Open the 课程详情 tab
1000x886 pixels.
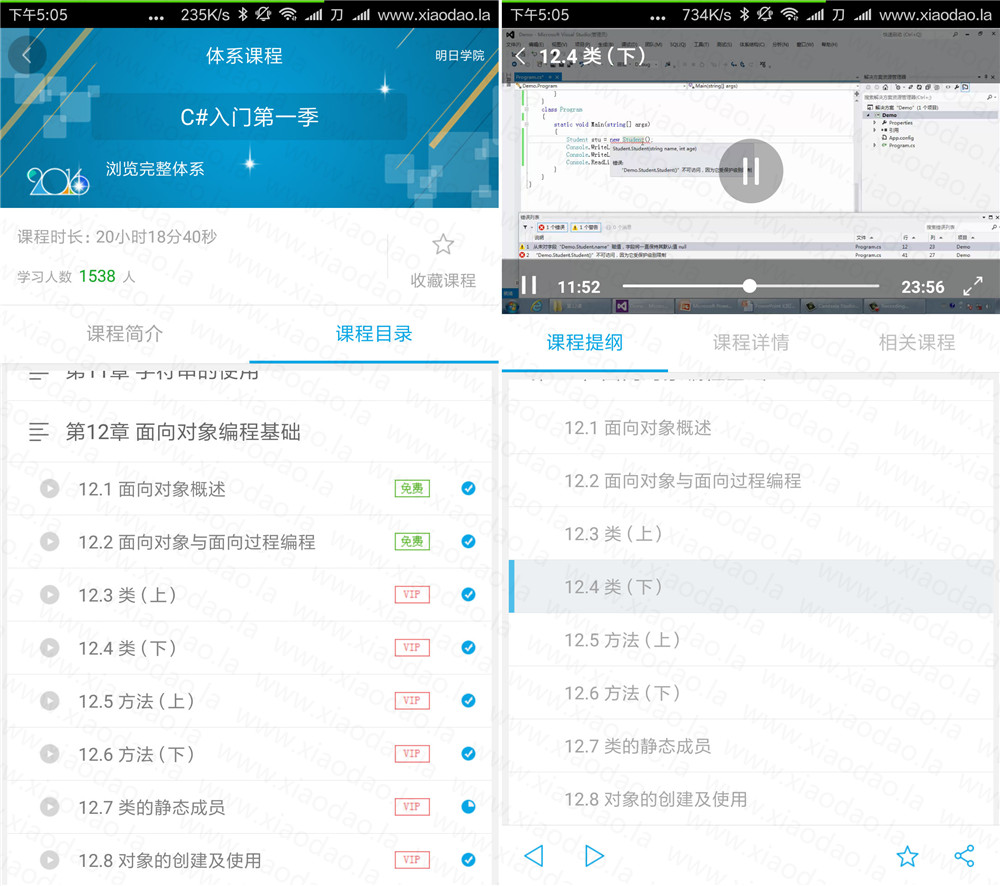(x=750, y=342)
